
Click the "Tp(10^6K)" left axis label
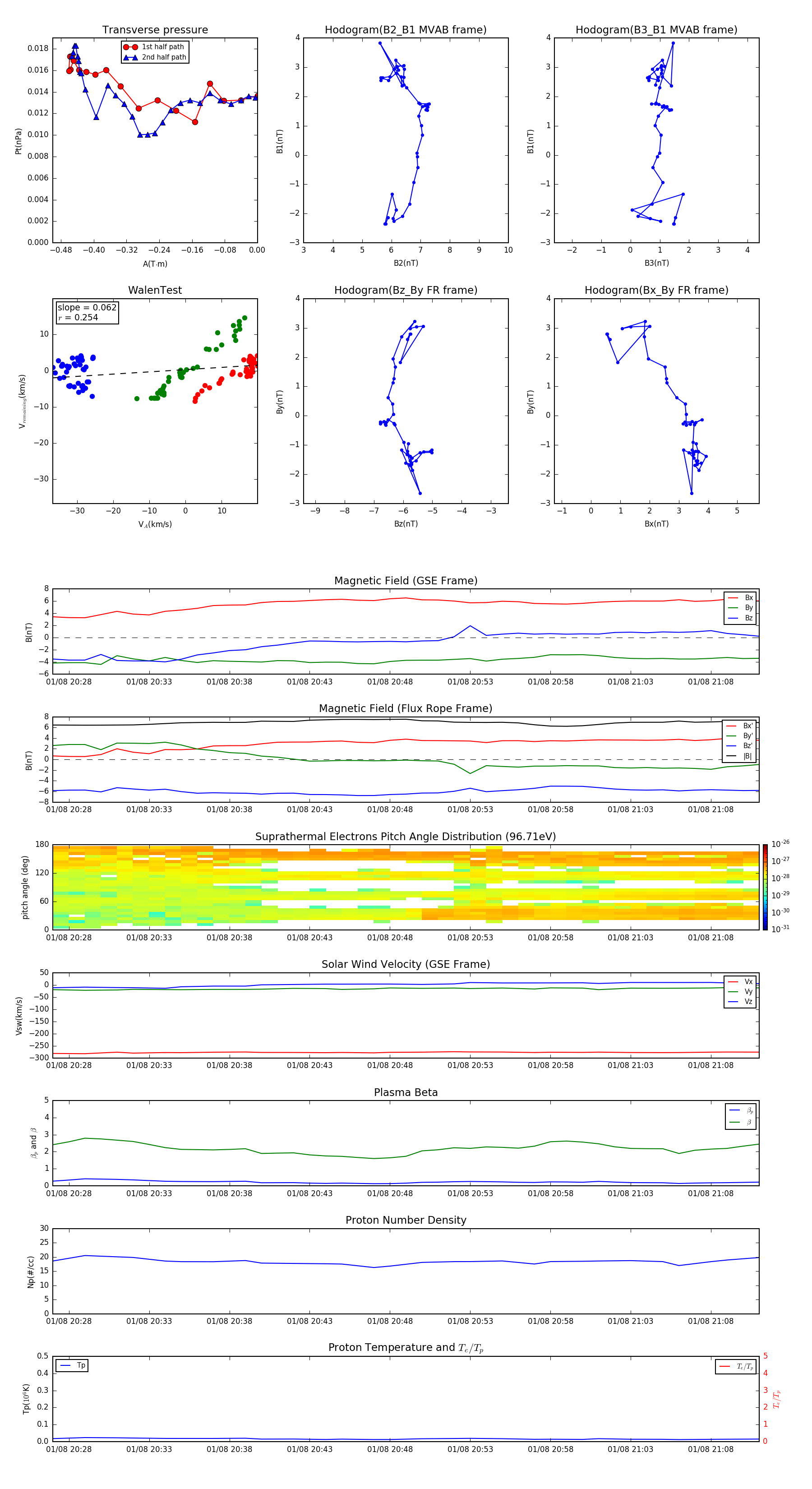(x=27, y=1399)
